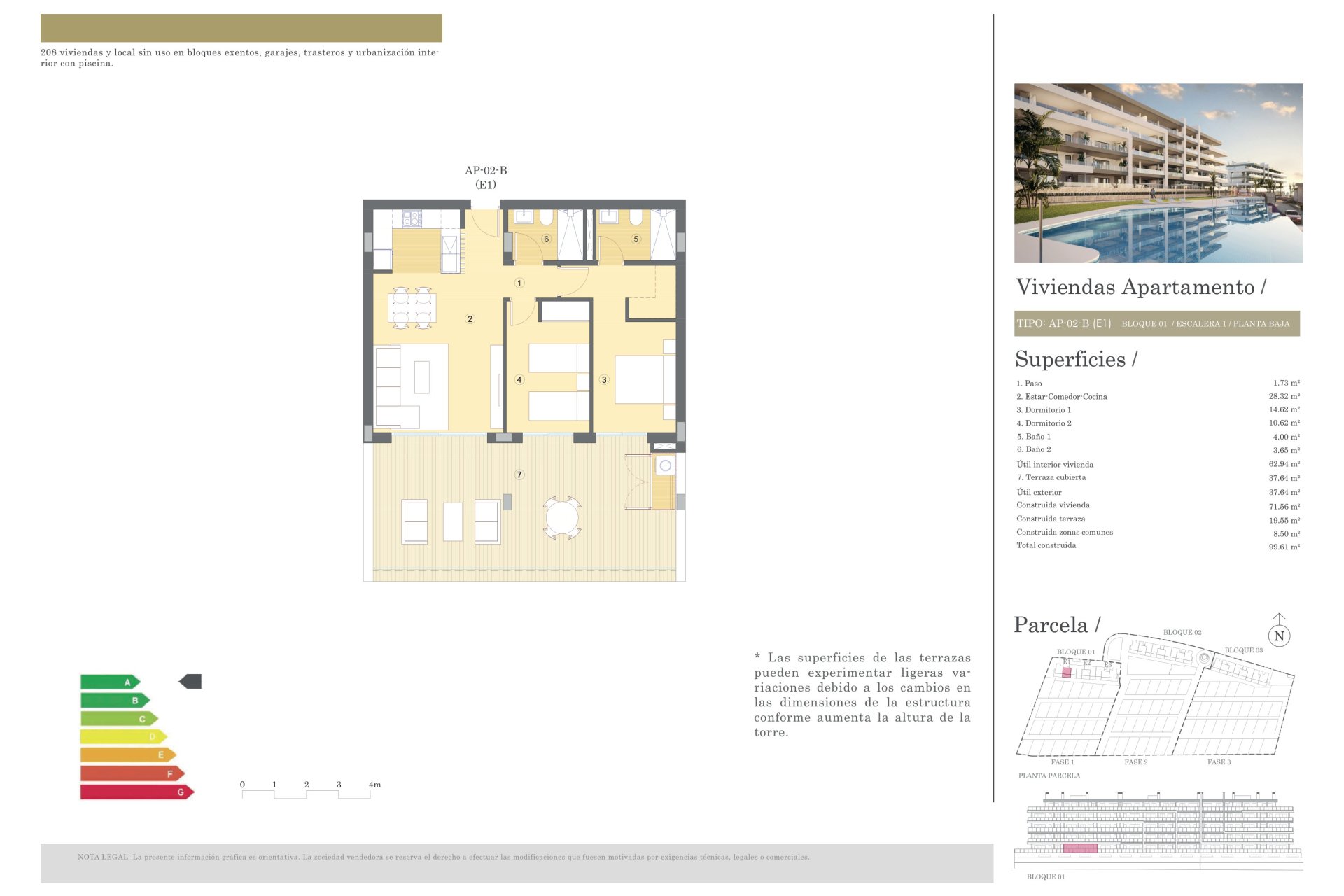Select the yellow energy rating D arrow
This screenshot has width=1344, height=896.
pos(123,736)
